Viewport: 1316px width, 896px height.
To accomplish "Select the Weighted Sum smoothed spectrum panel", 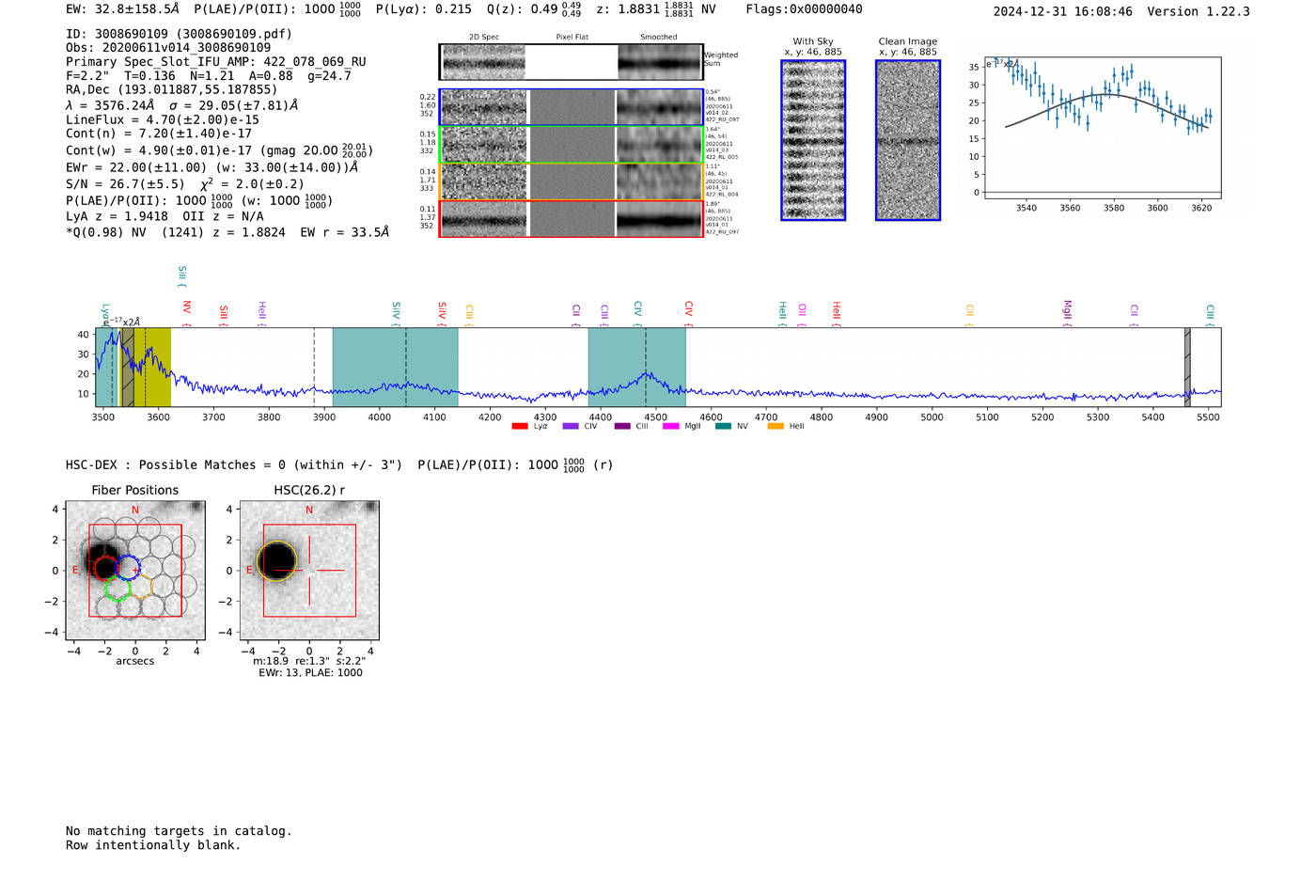I will coord(660,62).
